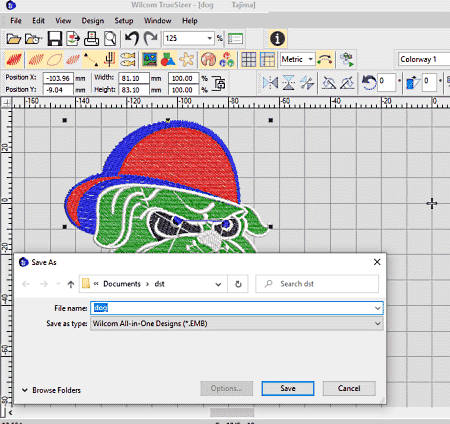Open Print Preview from the toolbar

coord(110,39)
